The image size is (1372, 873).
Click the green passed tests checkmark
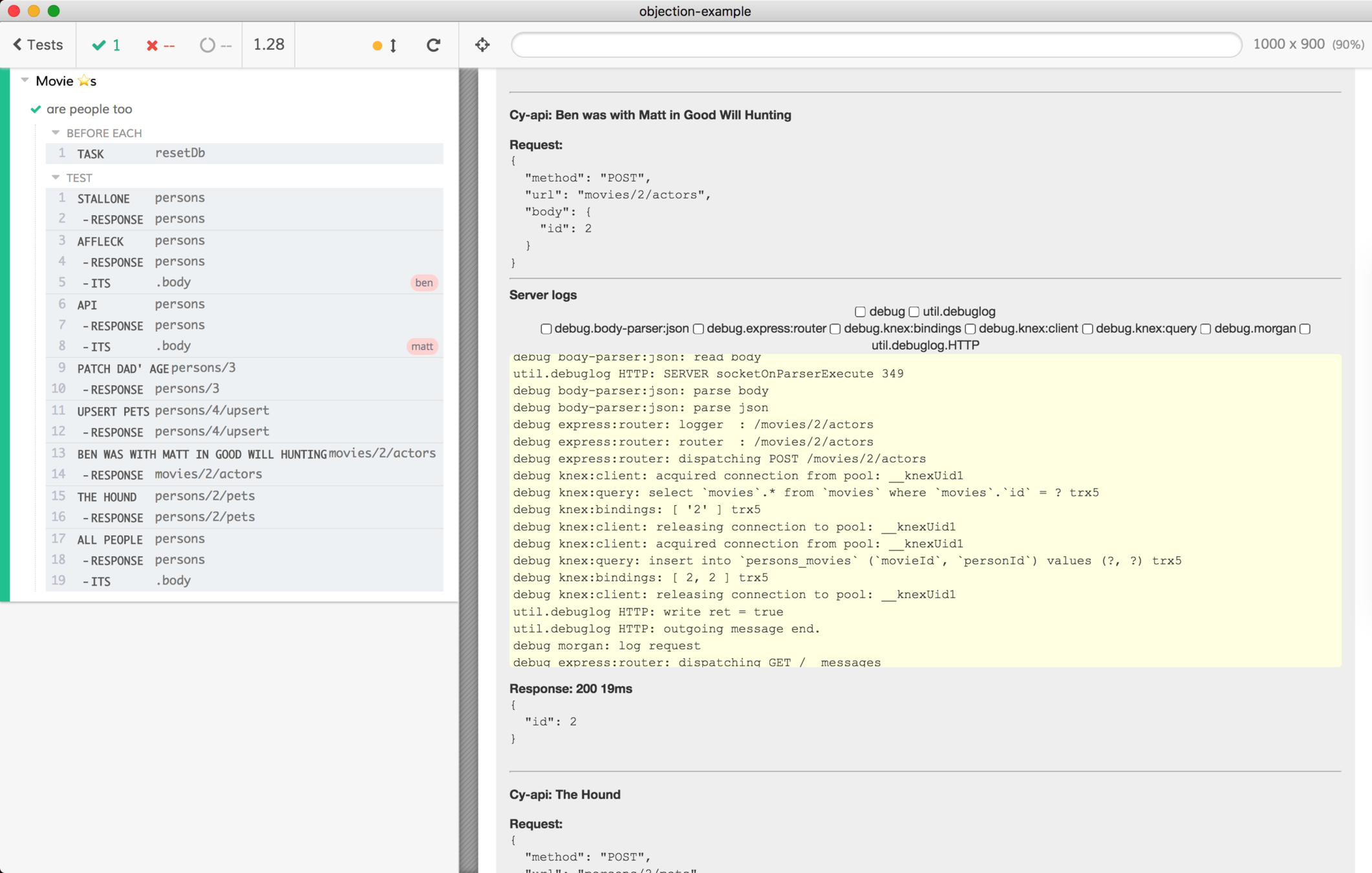[x=99, y=45]
